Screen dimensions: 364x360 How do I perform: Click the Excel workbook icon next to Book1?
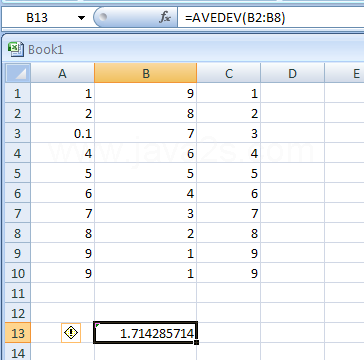click(x=16, y=49)
